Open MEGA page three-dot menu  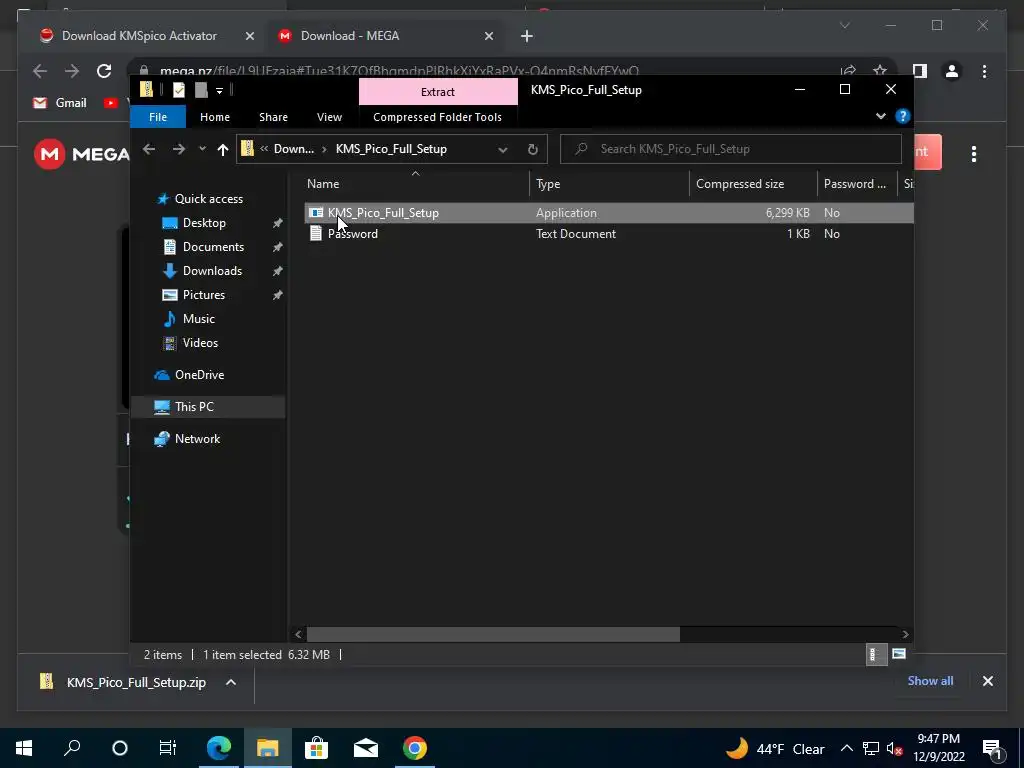tap(974, 154)
